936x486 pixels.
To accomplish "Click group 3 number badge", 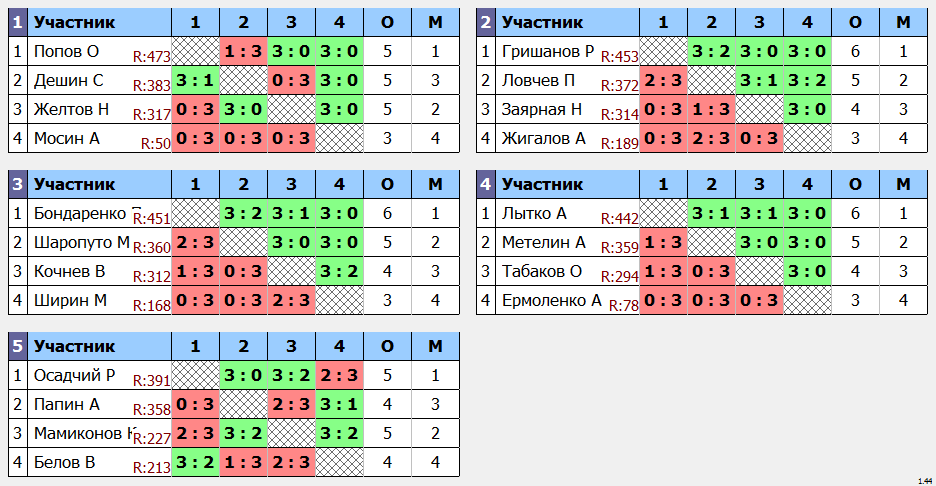I will 17,184.
